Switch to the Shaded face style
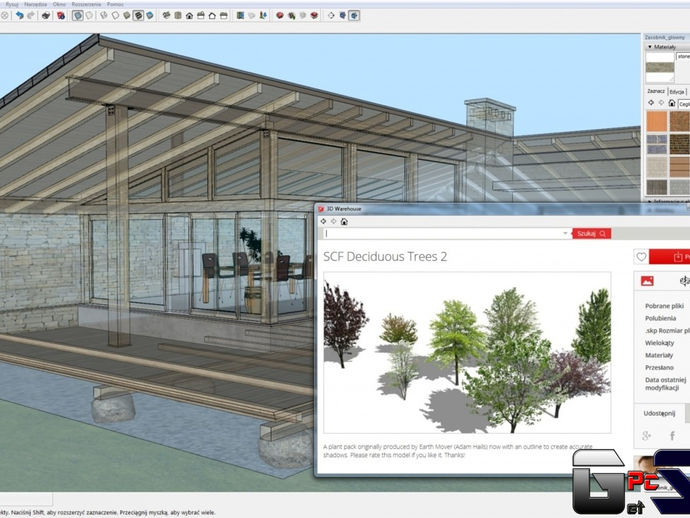Image resolution: width=690 pixels, height=518 pixels. (127, 15)
